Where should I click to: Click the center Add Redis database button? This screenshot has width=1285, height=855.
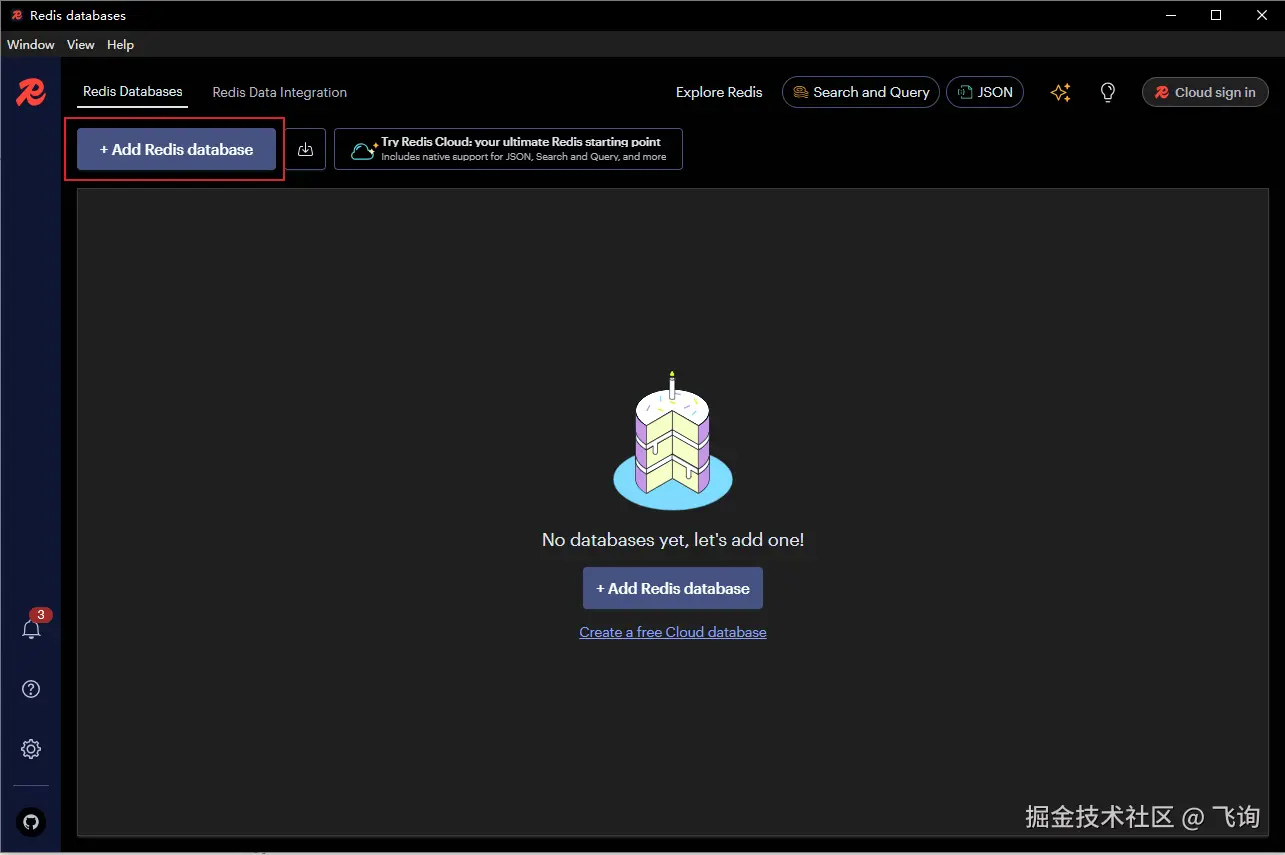pyautogui.click(x=673, y=588)
